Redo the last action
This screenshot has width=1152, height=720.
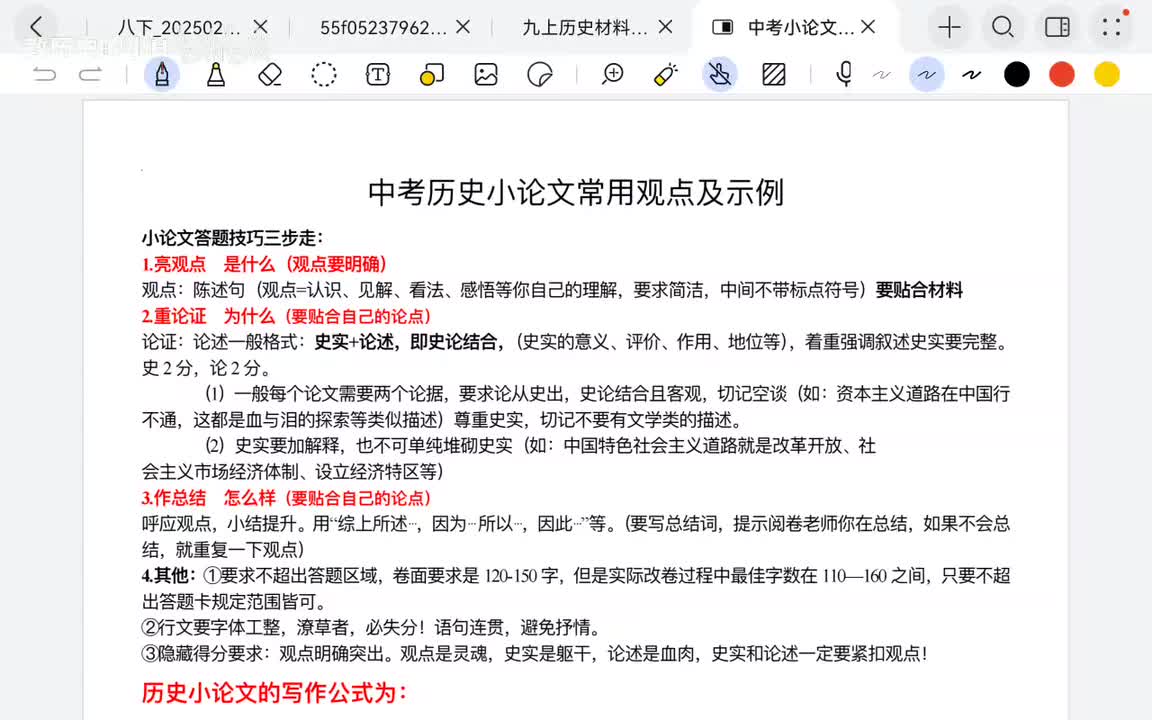click(90, 74)
